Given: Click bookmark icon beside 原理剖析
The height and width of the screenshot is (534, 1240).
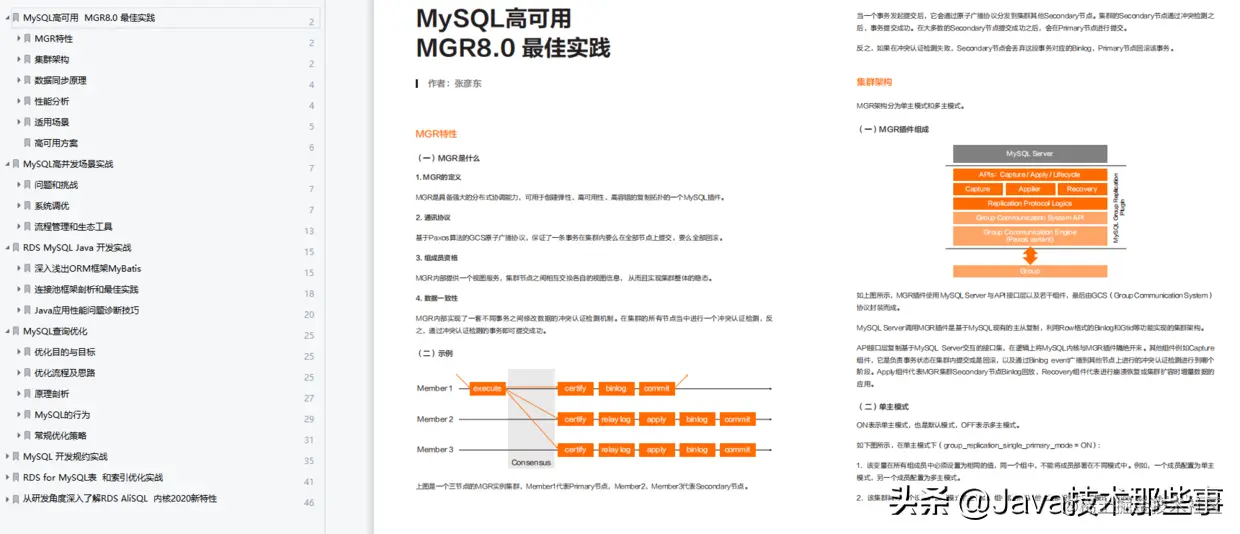Looking at the screenshot, I should [x=28, y=394].
